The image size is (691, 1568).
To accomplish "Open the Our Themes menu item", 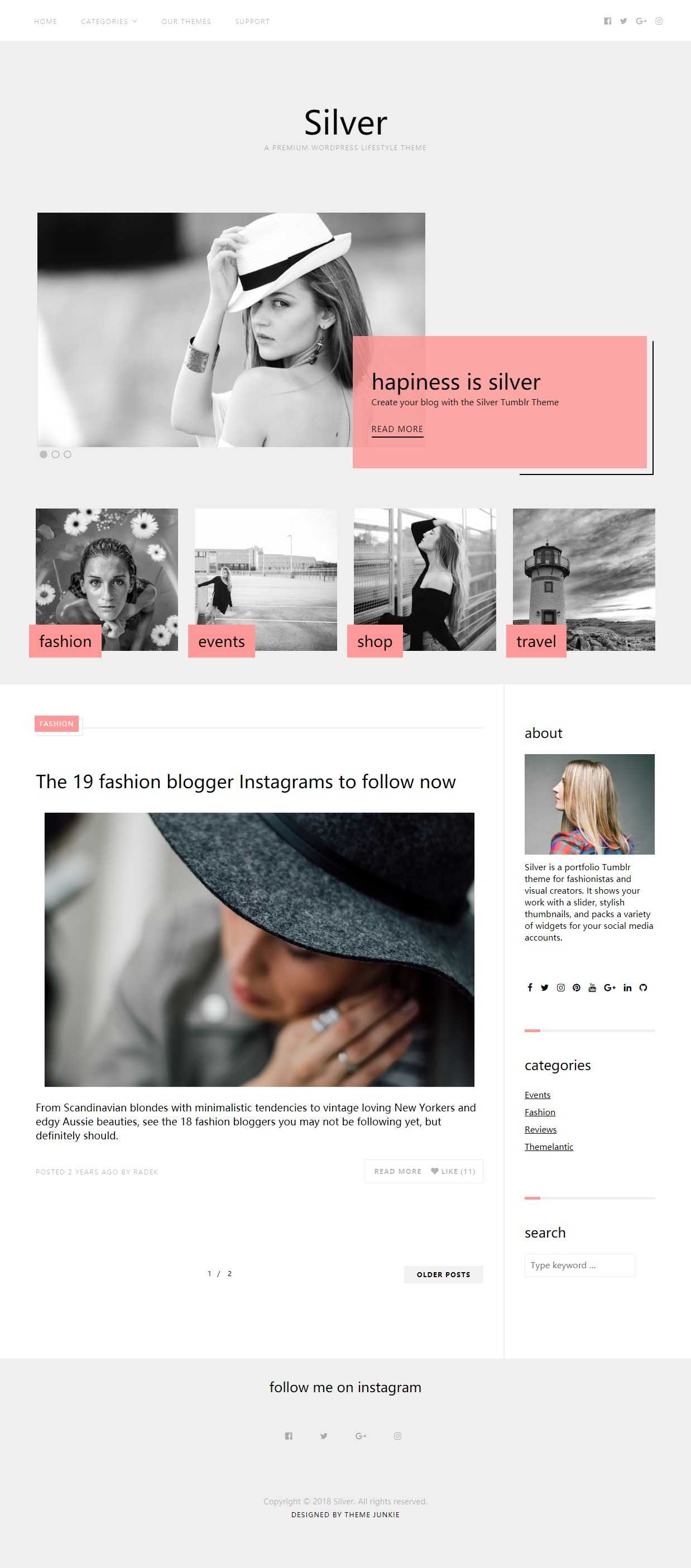I will click(x=186, y=21).
